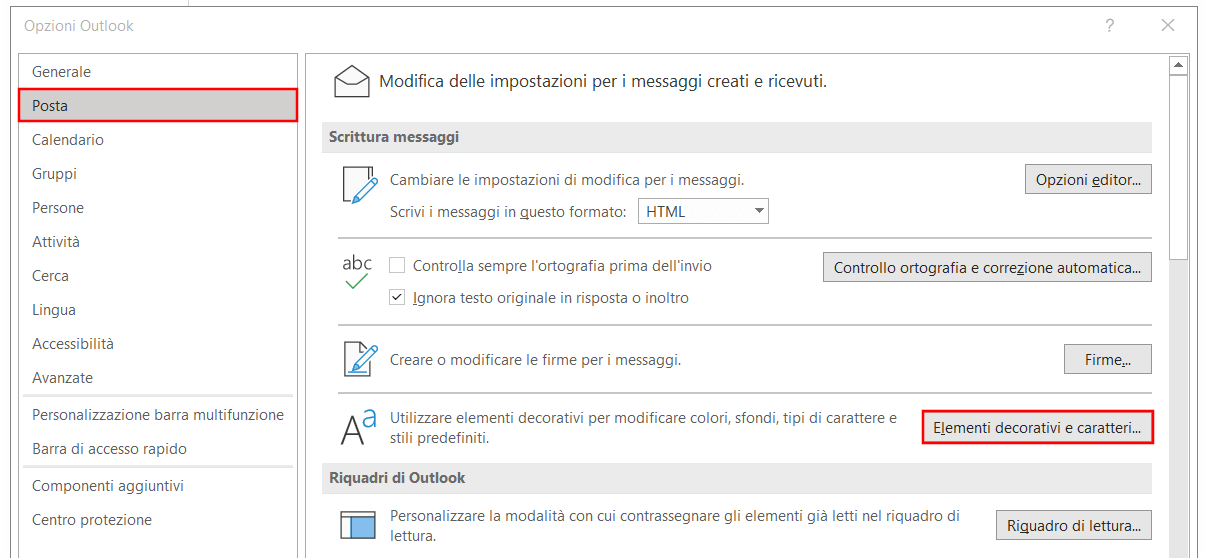Click the signature page-with-pen icon
This screenshot has width=1205, height=558.
(359, 359)
